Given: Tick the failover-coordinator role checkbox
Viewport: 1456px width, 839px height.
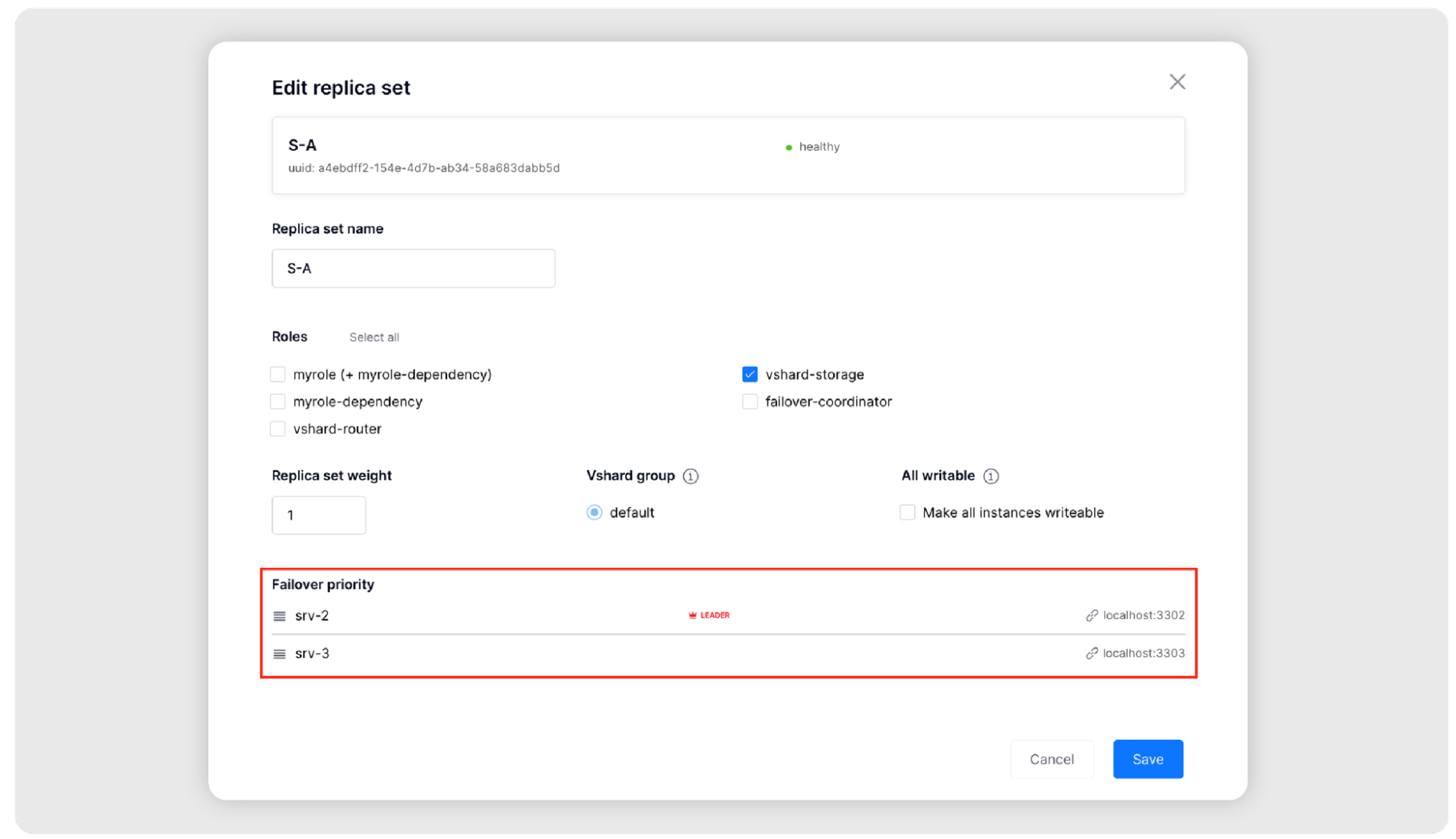Looking at the screenshot, I should pos(749,401).
